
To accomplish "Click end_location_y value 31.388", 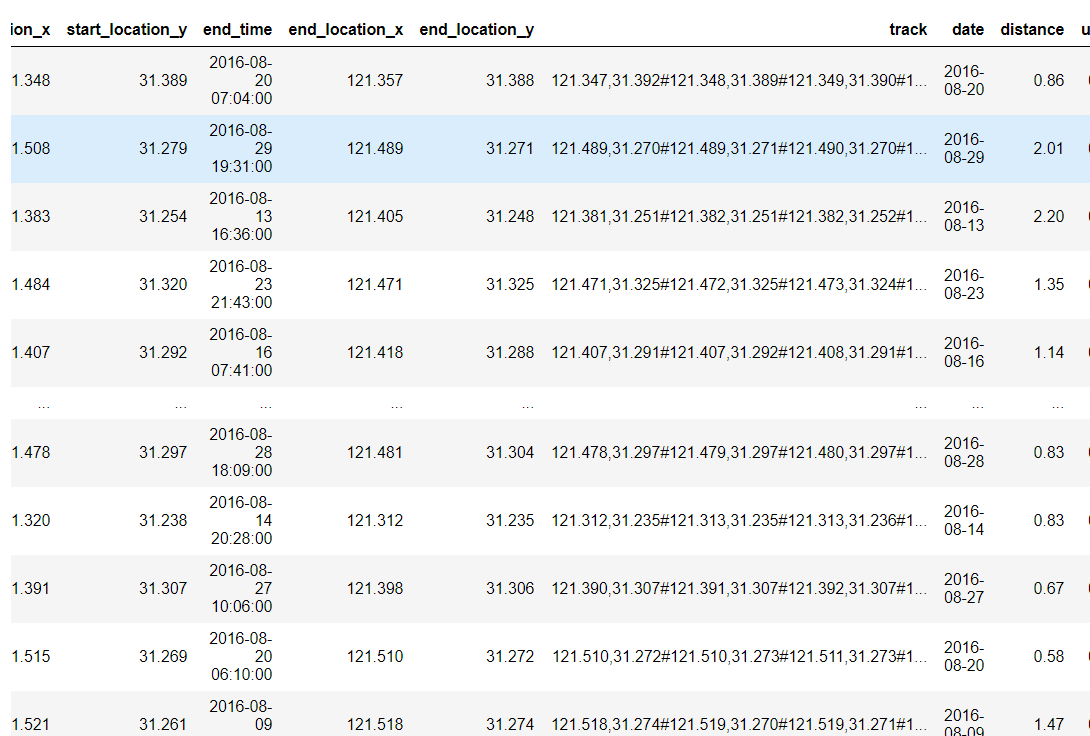I will 510,81.
